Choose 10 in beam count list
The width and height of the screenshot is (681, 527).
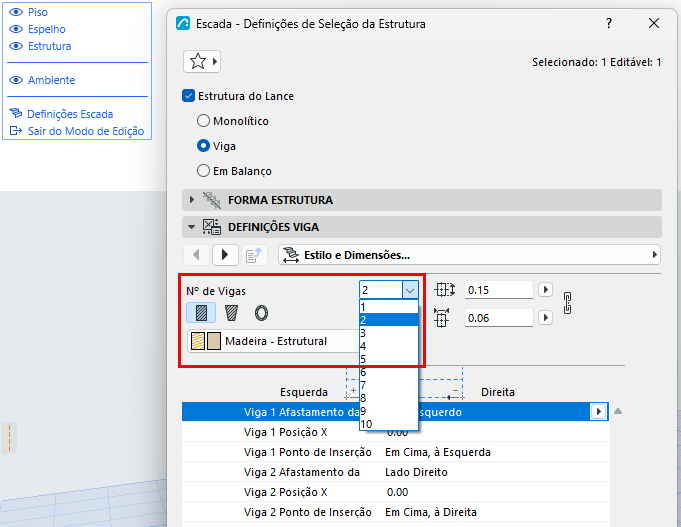(389, 424)
